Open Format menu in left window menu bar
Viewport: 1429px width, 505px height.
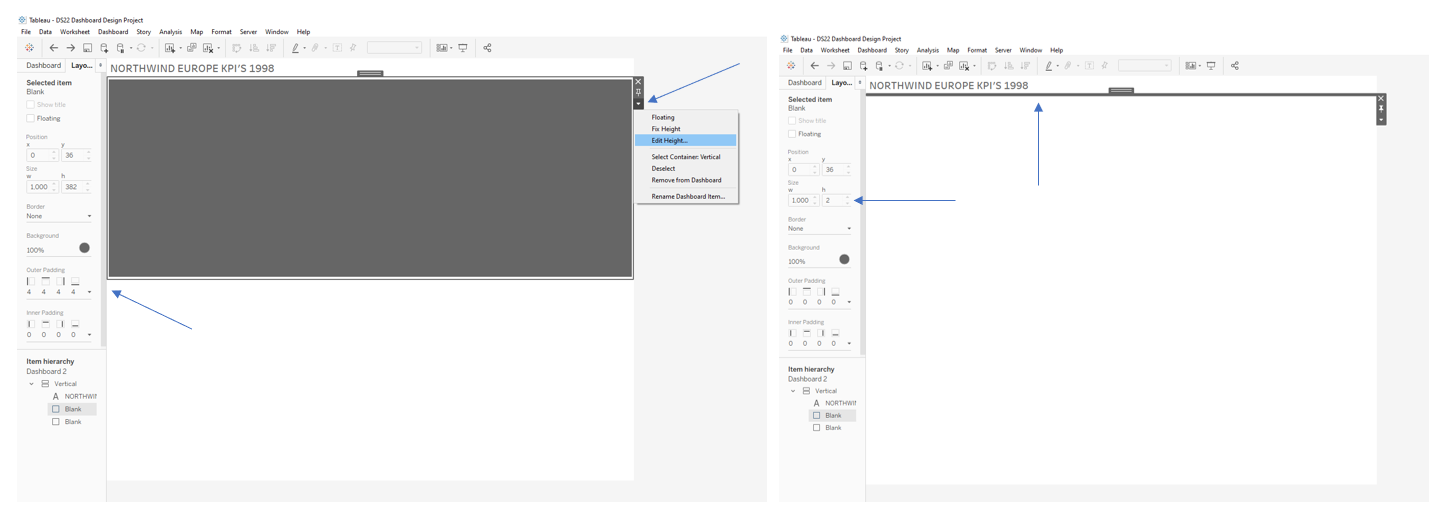tap(221, 32)
